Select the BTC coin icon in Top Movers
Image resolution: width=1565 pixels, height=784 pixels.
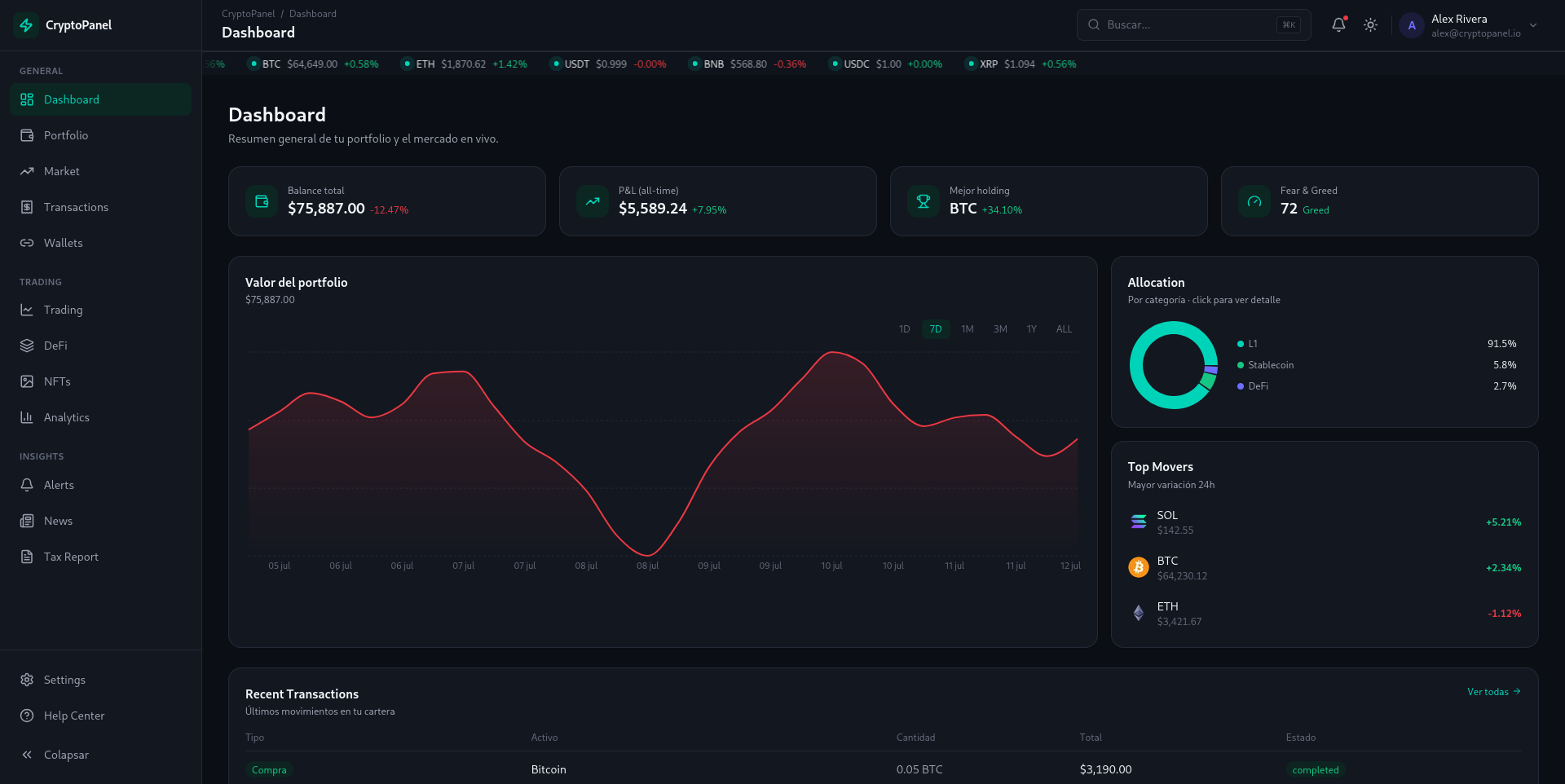click(1139, 567)
